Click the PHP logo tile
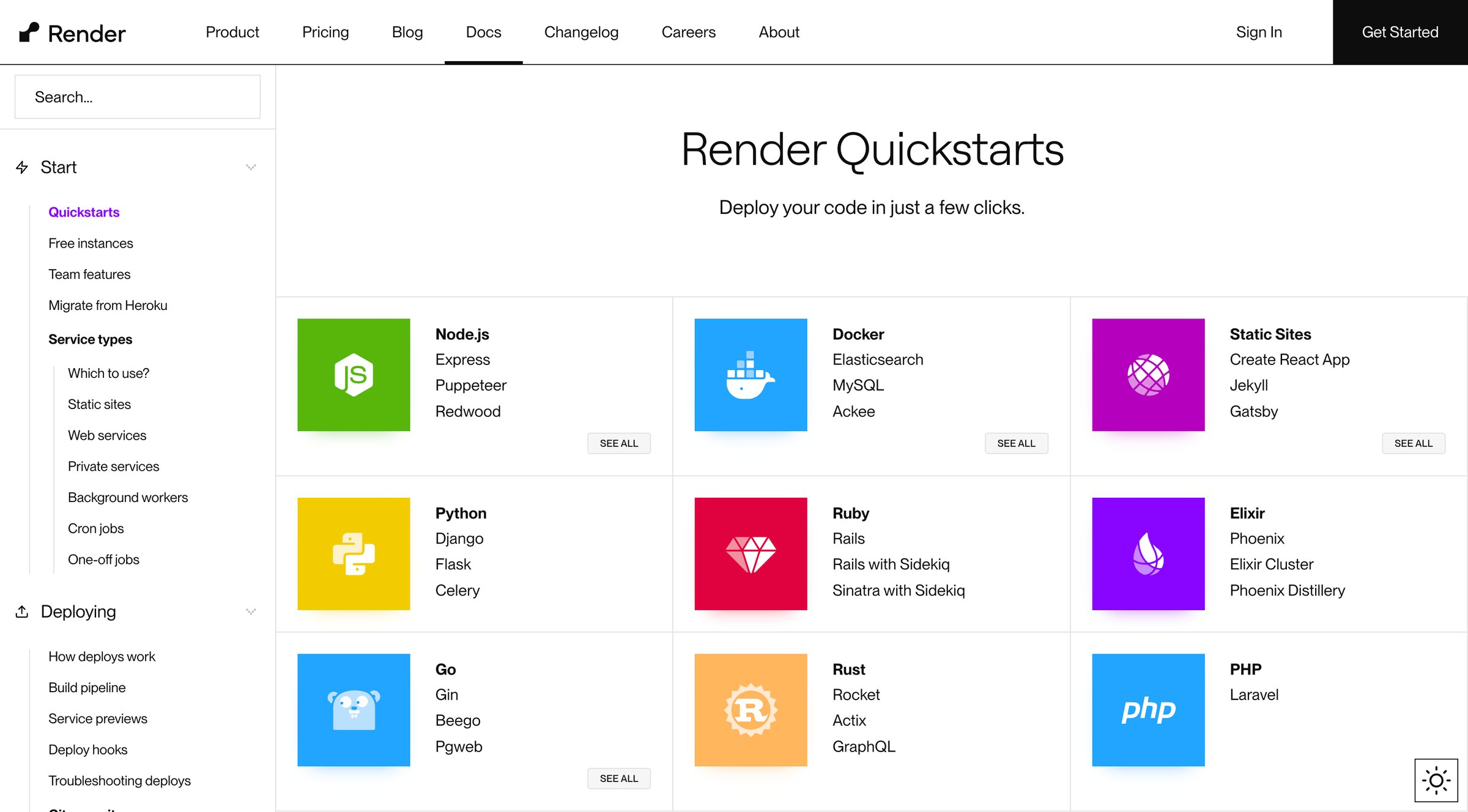 tap(1148, 710)
